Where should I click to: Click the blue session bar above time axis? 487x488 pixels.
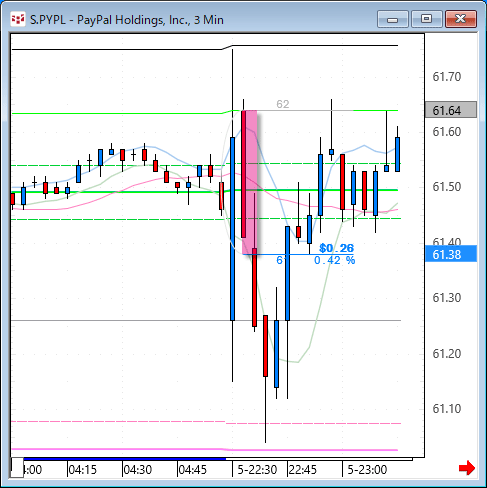[125, 459]
